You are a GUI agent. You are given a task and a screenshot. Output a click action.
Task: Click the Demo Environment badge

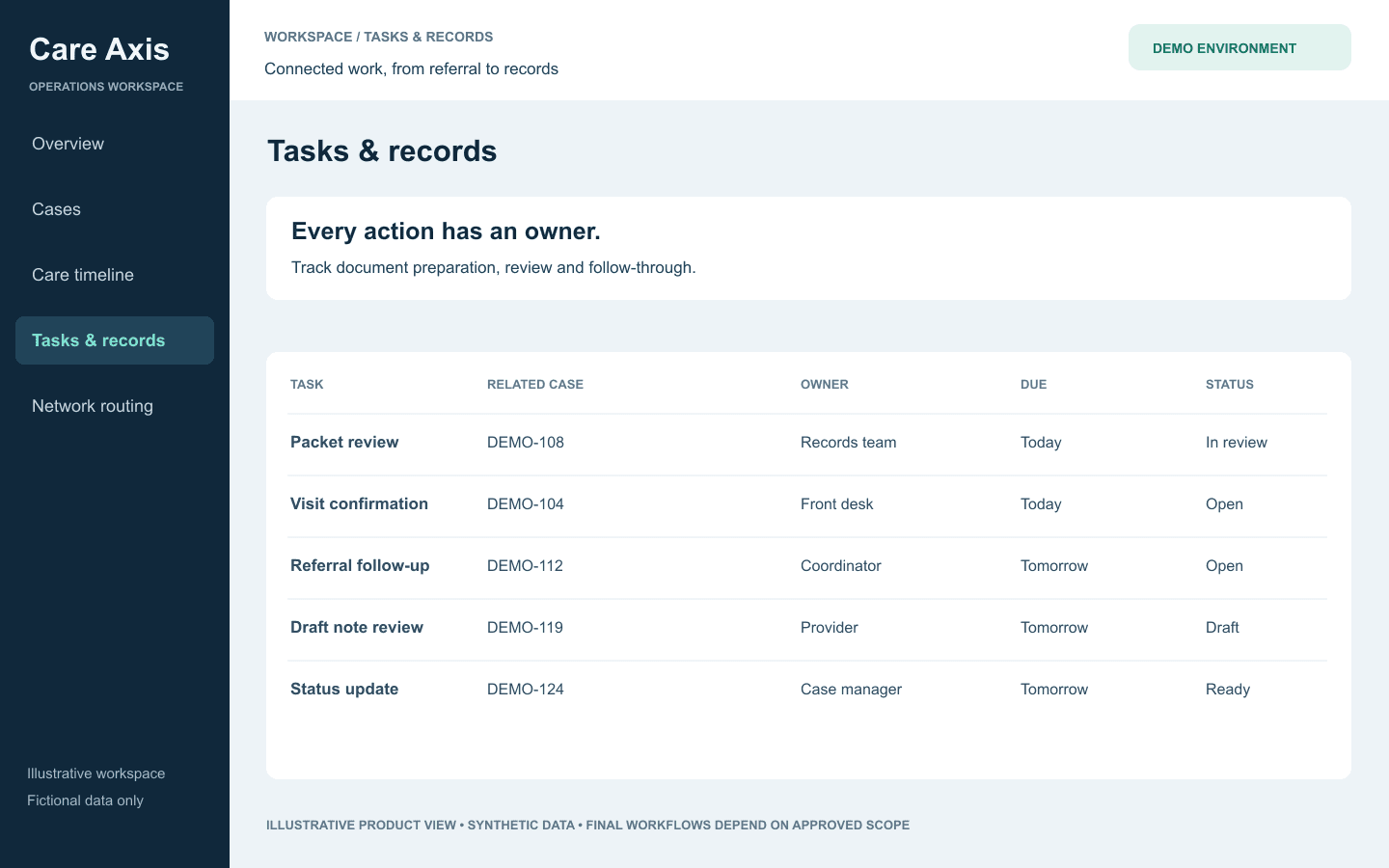tap(1239, 47)
